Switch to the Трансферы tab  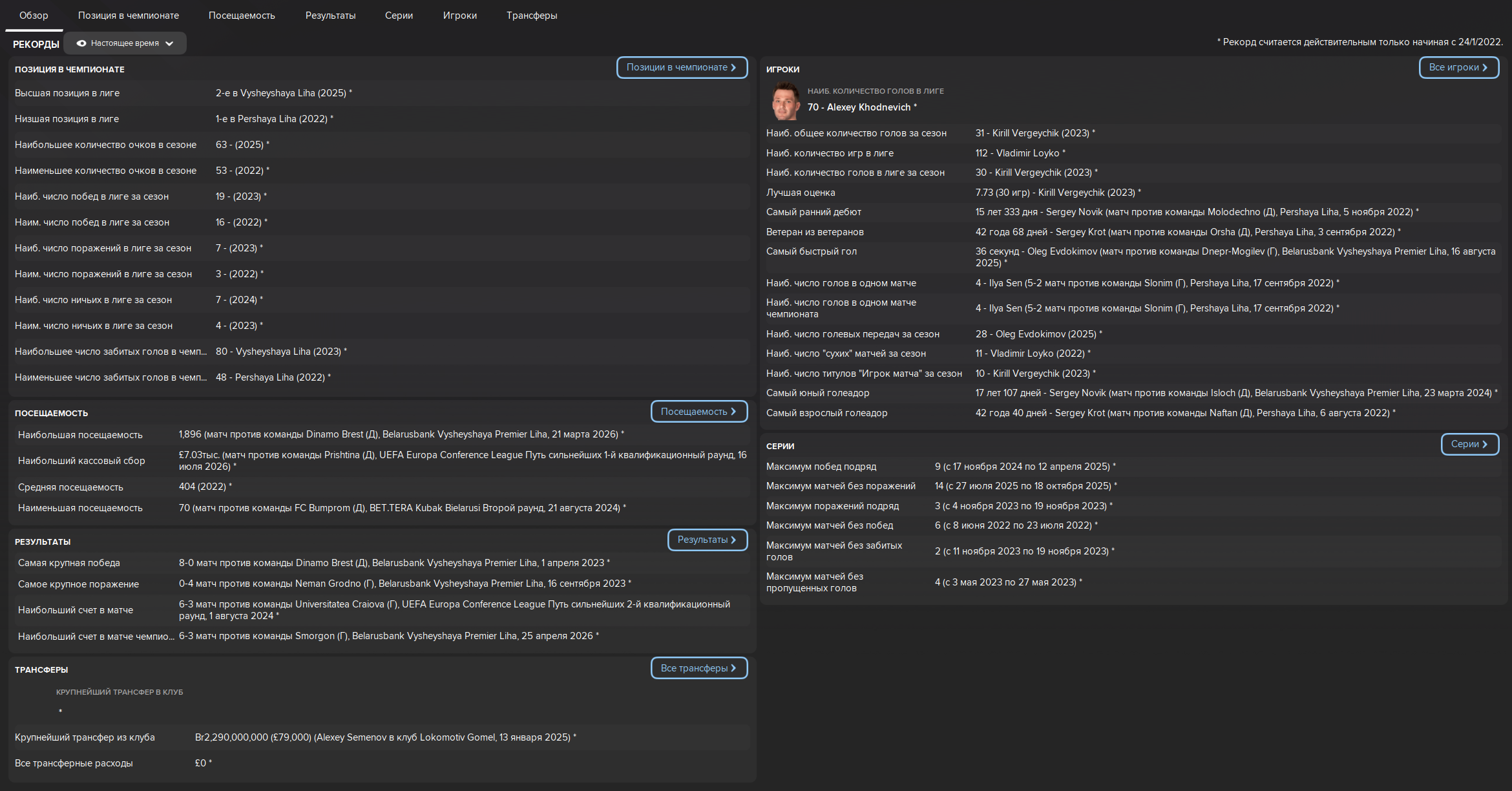coord(532,16)
